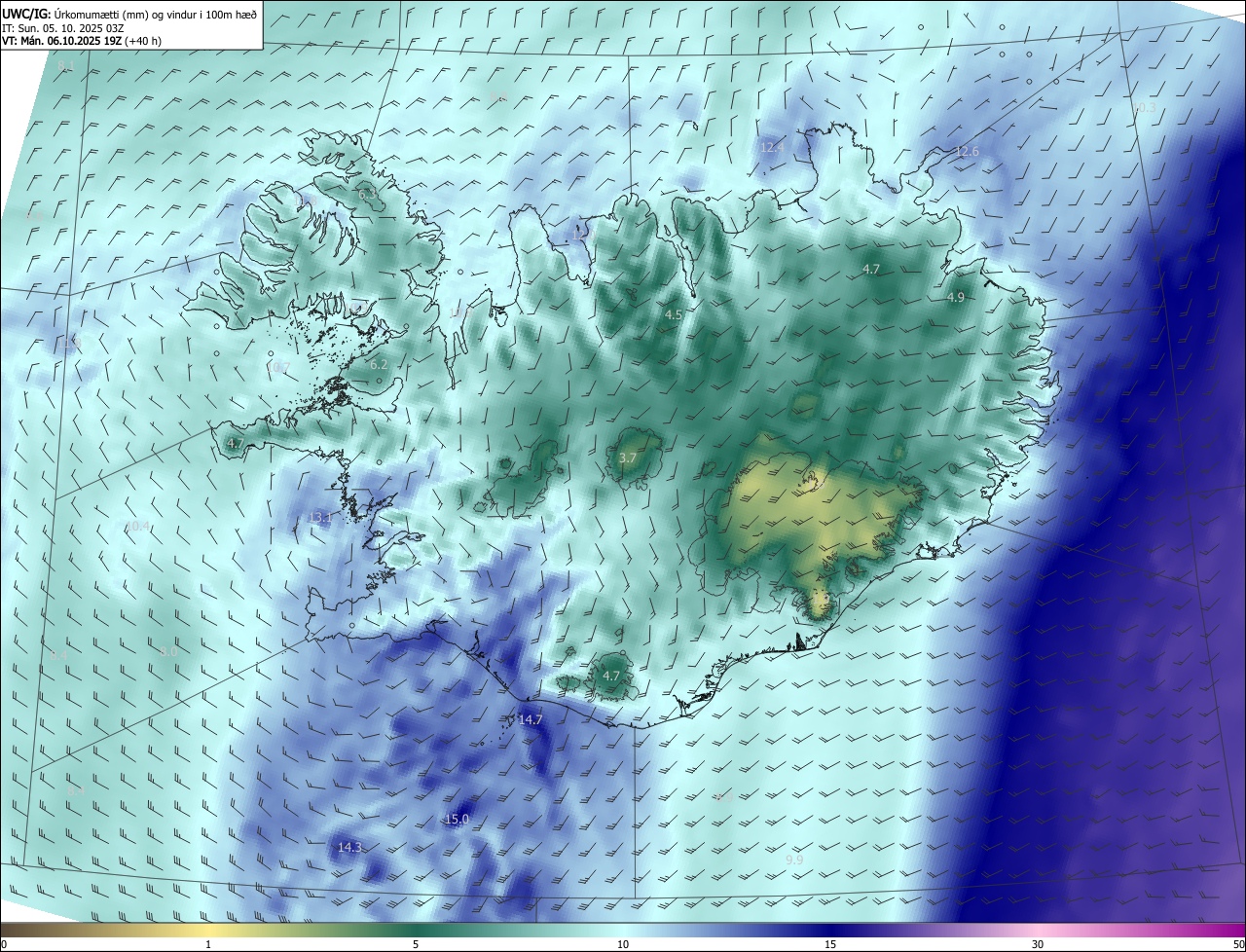The image size is (1246, 952).
Task: Select the 14.7 value on the south coast
Action: (x=530, y=719)
